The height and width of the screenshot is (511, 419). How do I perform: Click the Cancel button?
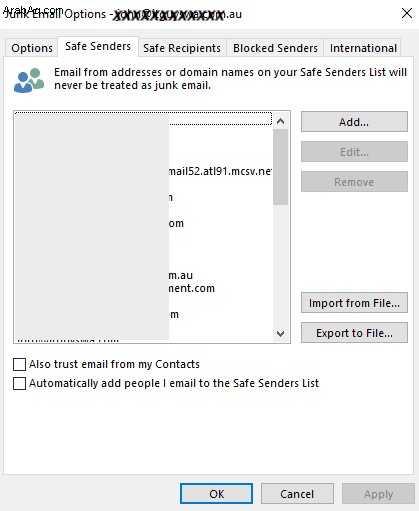pyautogui.click(x=297, y=494)
